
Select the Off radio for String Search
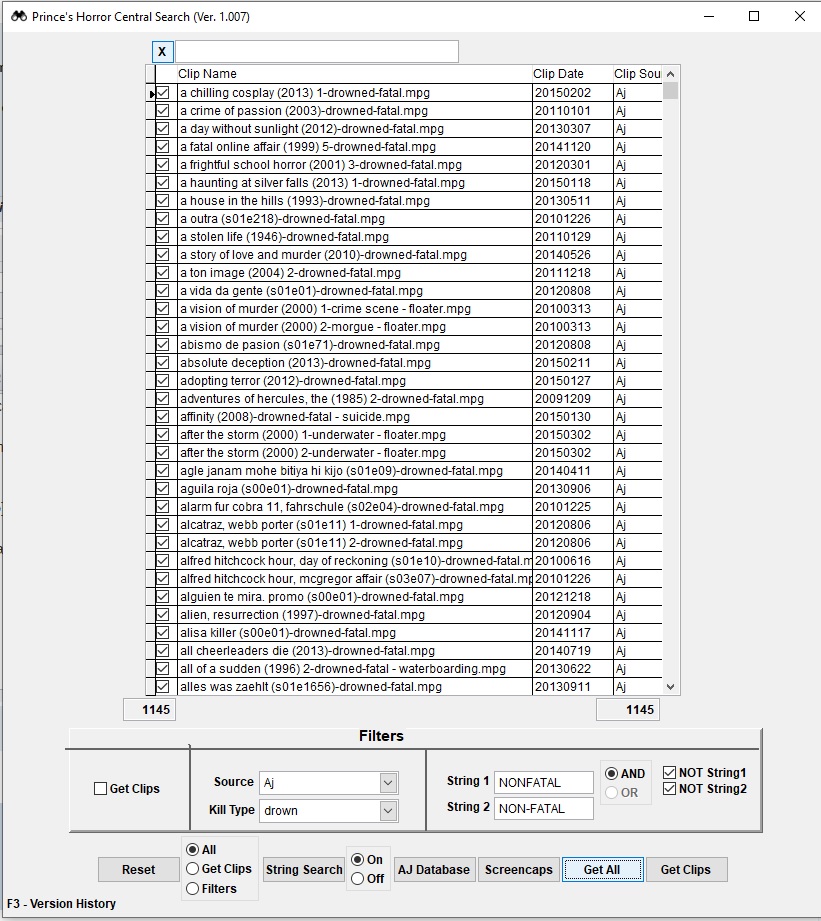tap(359, 879)
